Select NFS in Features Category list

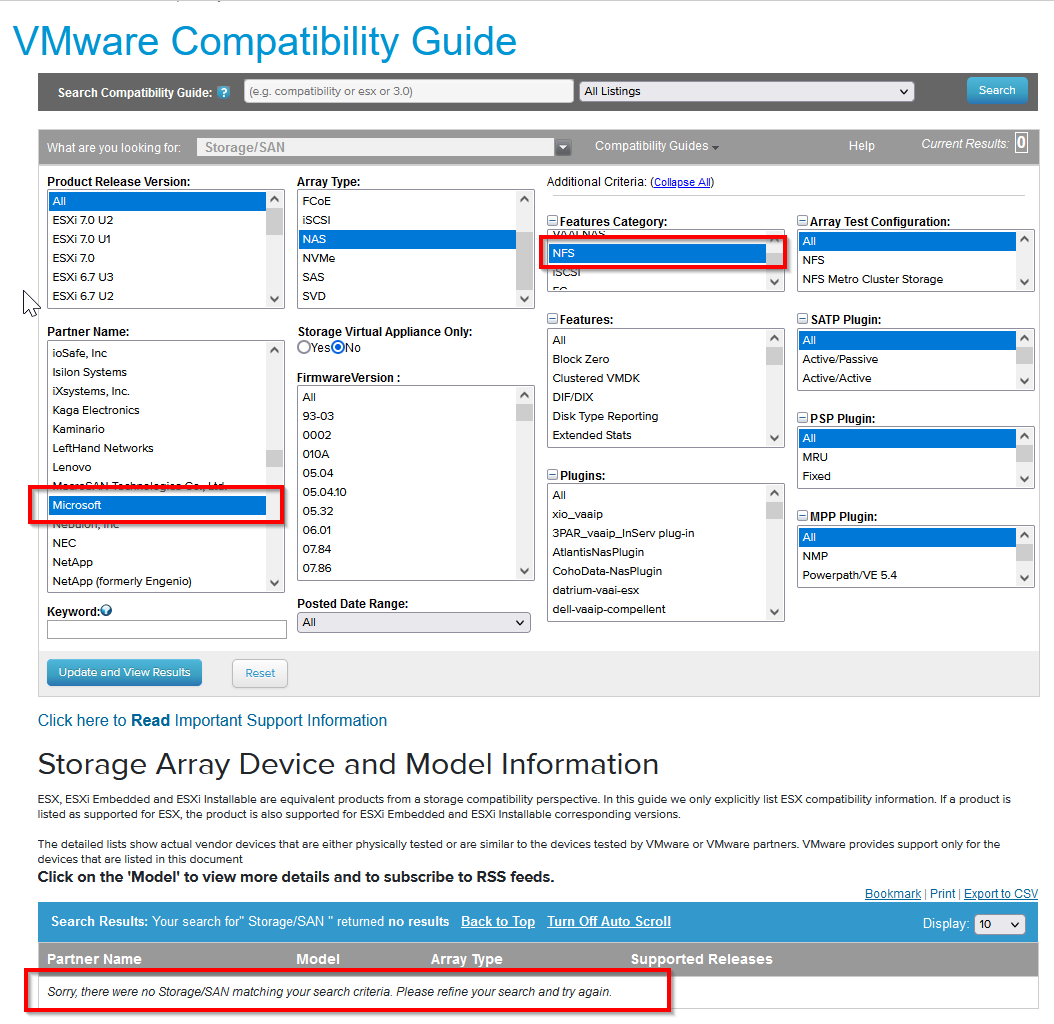coord(657,253)
